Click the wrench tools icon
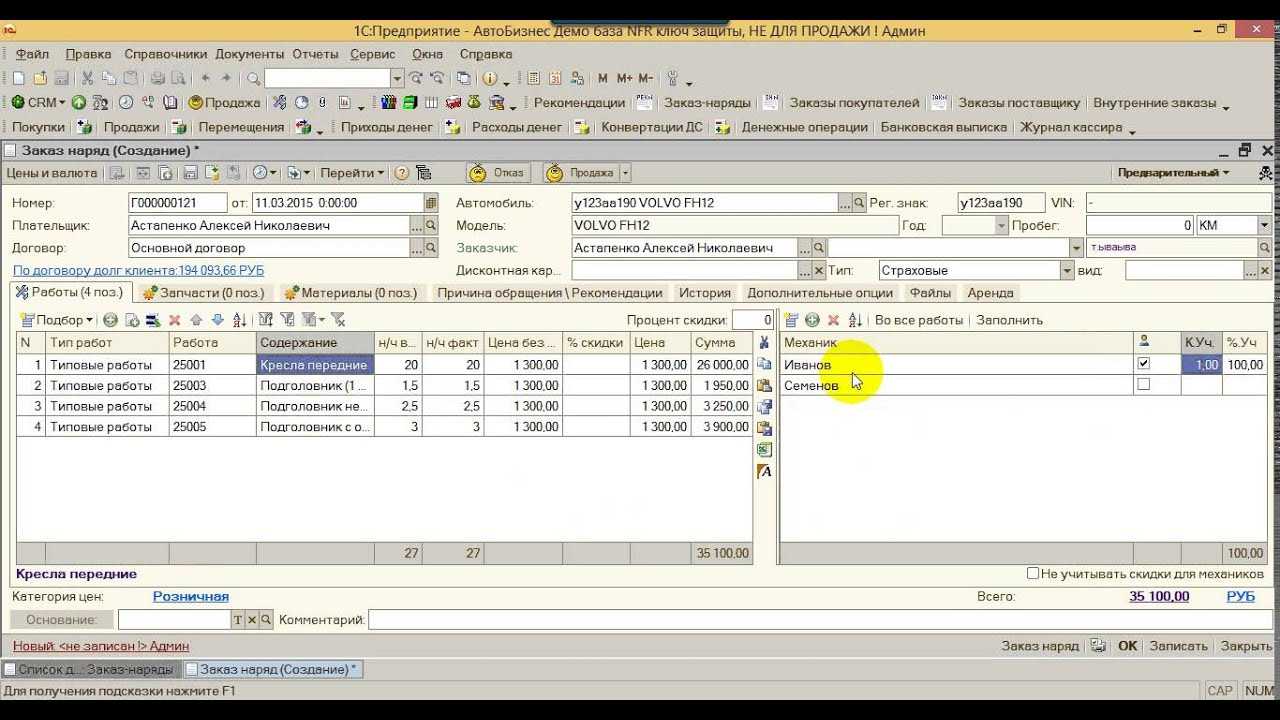The image size is (1280, 720). [x=673, y=78]
